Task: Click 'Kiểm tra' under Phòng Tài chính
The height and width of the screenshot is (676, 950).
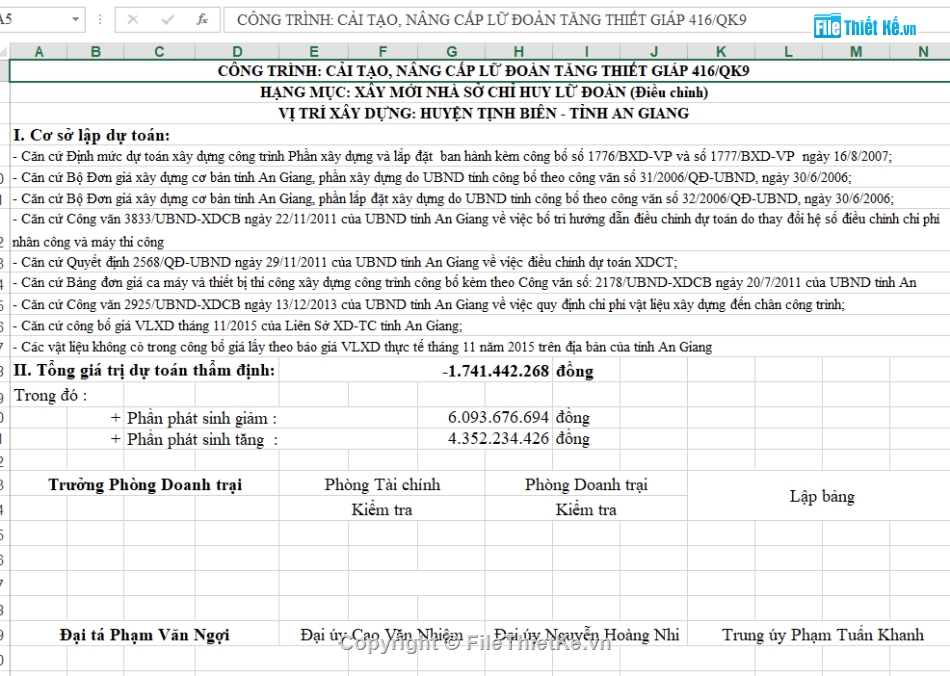Action: 382,509
